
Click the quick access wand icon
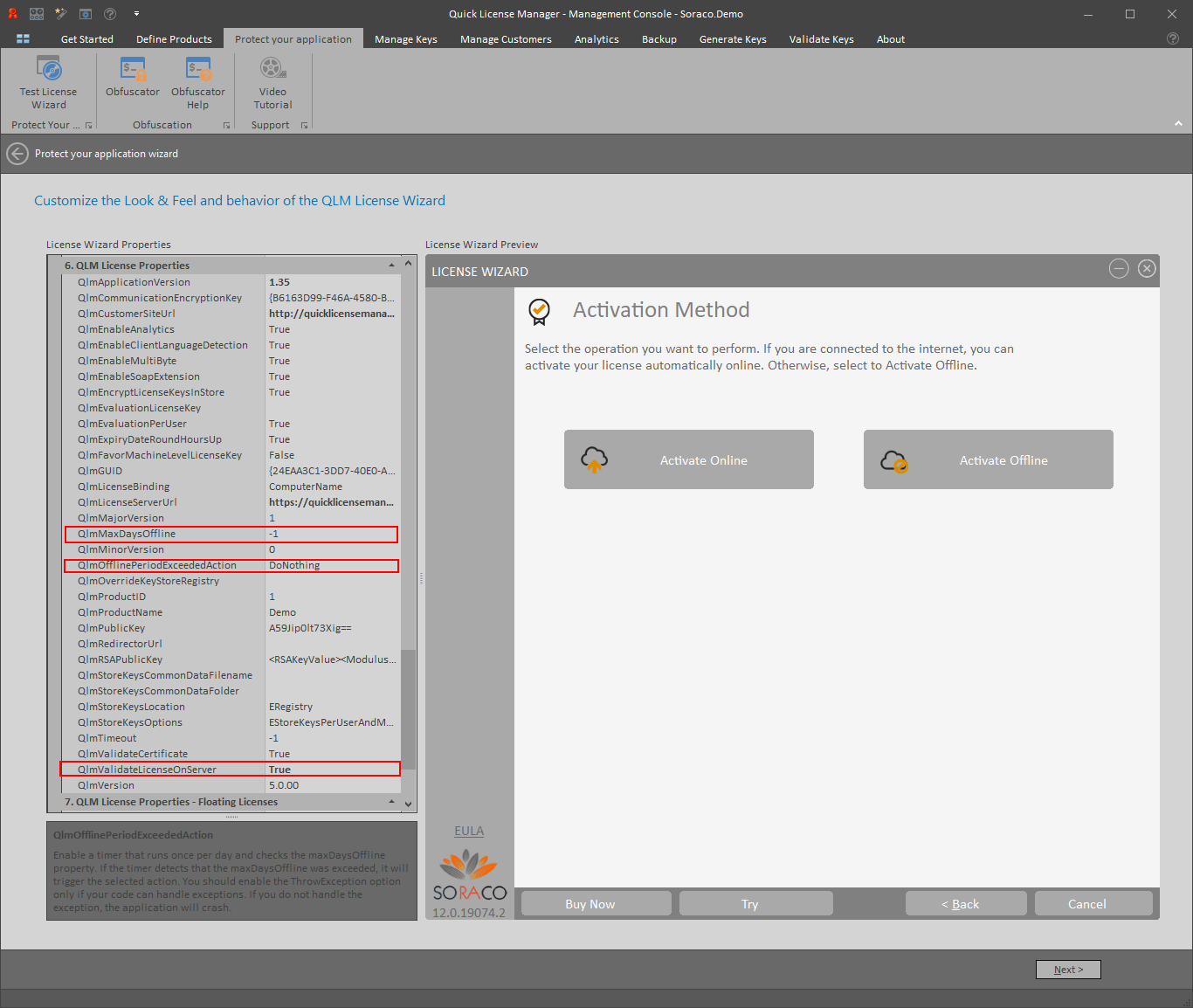60,13
